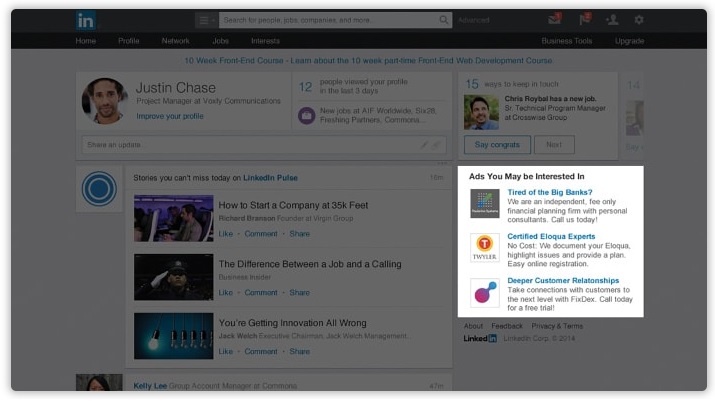Open Certified Eloqua Experts ad
This screenshot has width=715, height=405.
click(x=551, y=236)
